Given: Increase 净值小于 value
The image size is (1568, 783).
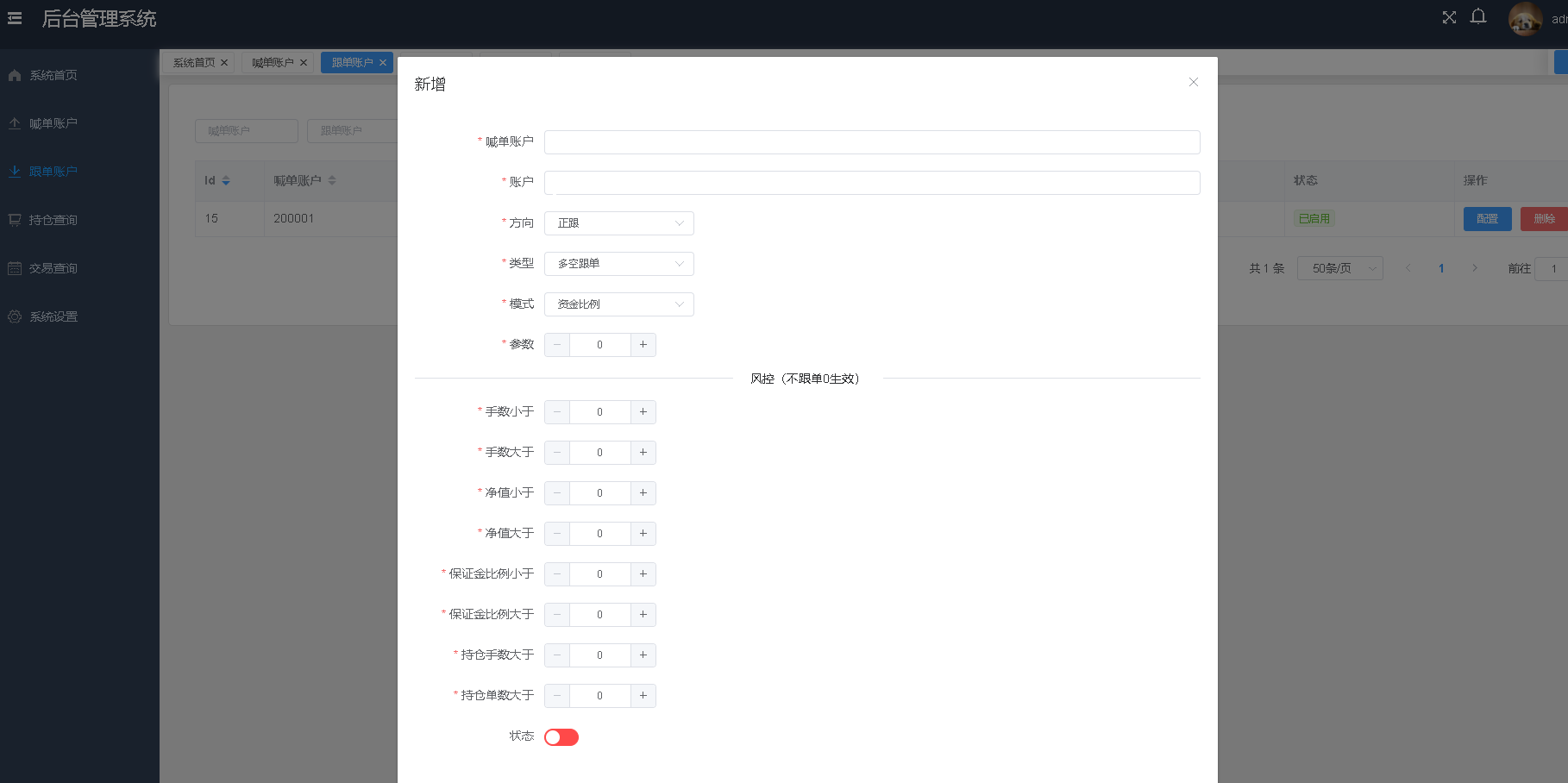Looking at the screenshot, I should (643, 493).
